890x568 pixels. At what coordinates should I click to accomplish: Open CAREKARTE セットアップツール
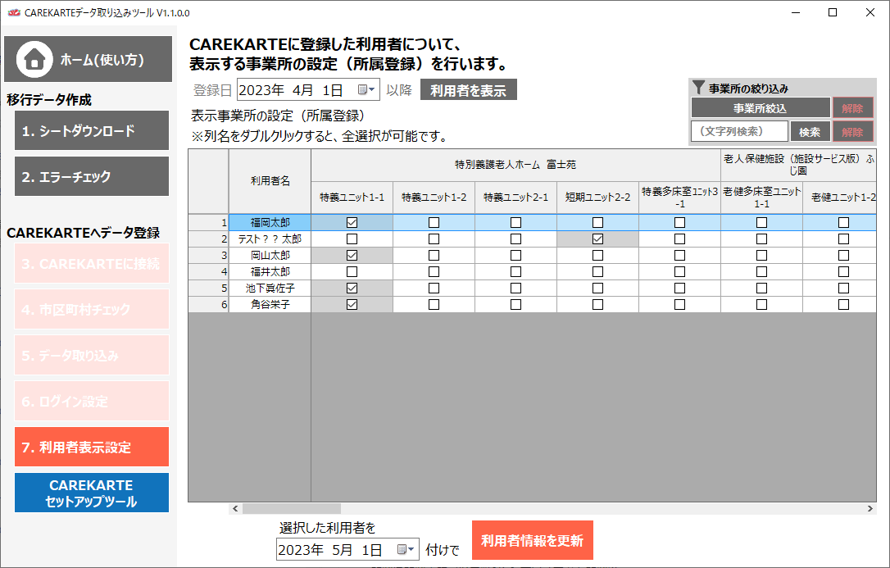click(x=92, y=493)
